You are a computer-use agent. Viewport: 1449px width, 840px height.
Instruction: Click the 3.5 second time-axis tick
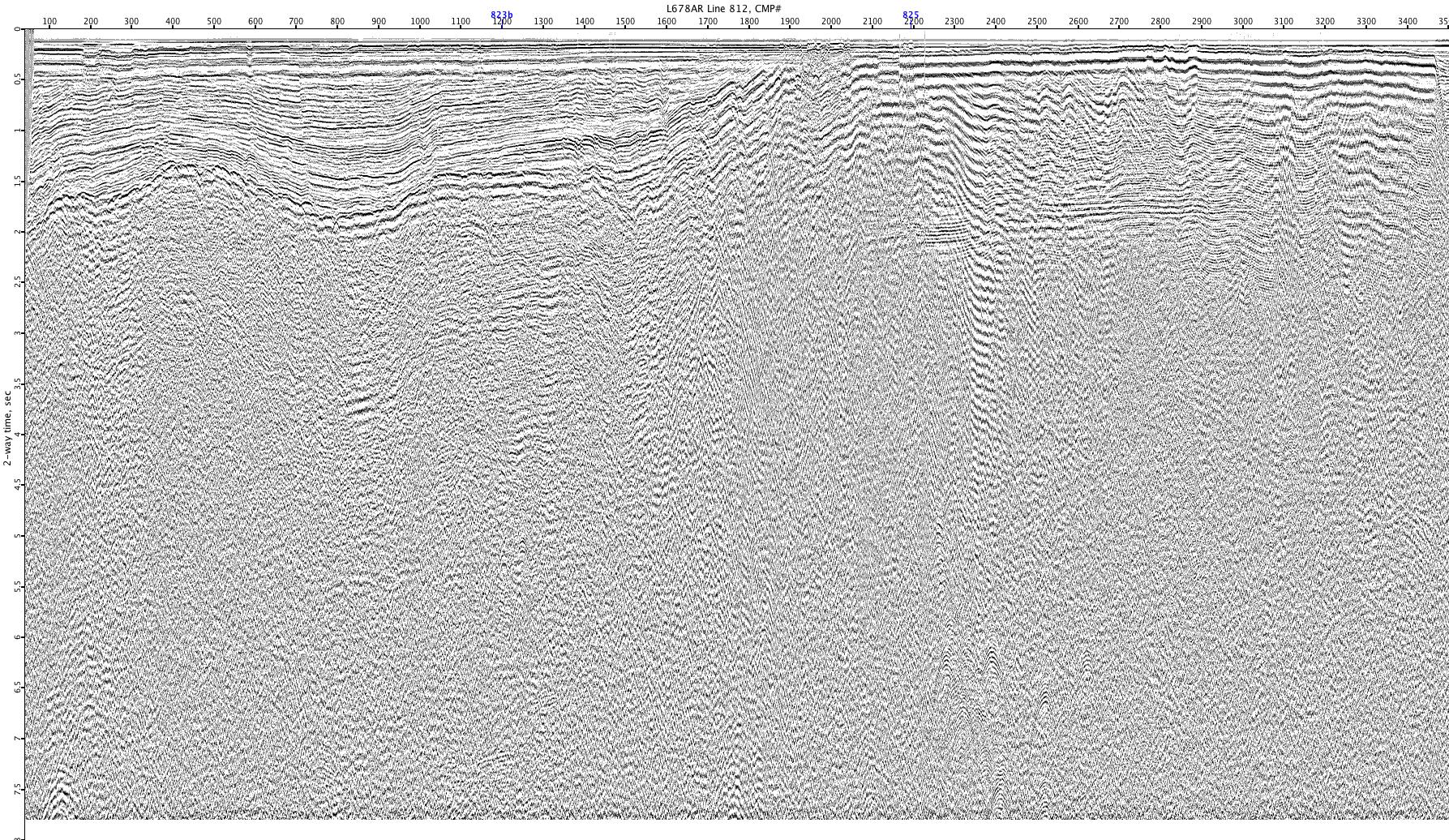[17, 384]
